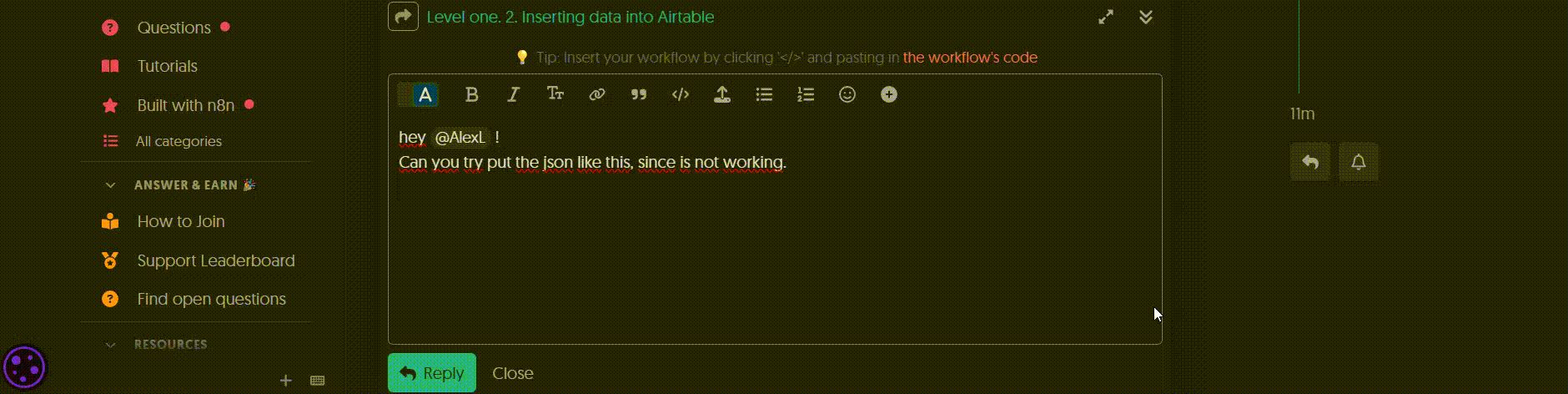Open the workflow's code link in tip
The width and height of the screenshot is (1568, 394).
click(x=970, y=58)
